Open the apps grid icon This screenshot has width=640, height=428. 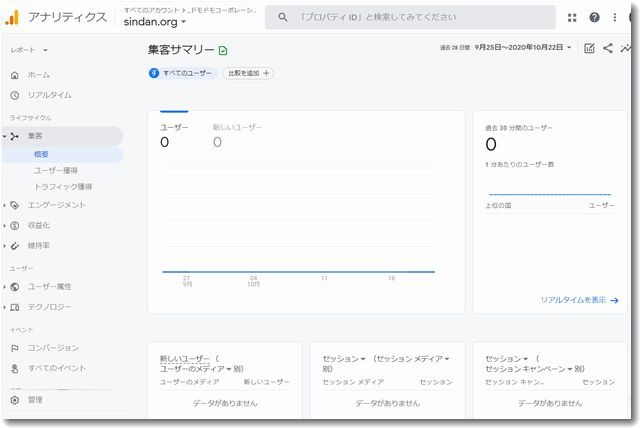click(572, 17)
